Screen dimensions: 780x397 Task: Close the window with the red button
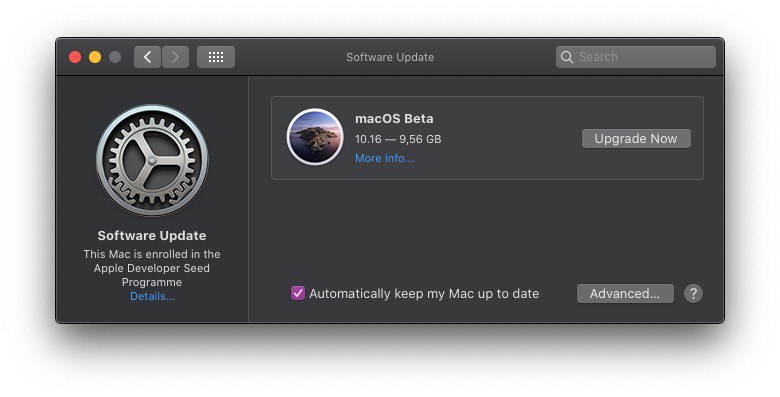click(75, 57)
